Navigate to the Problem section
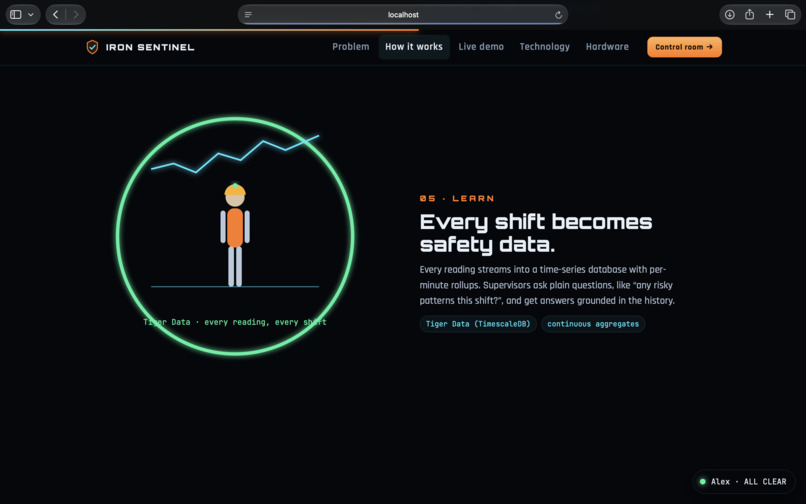This screenshot has height=504, width=806. coord(351,47)
